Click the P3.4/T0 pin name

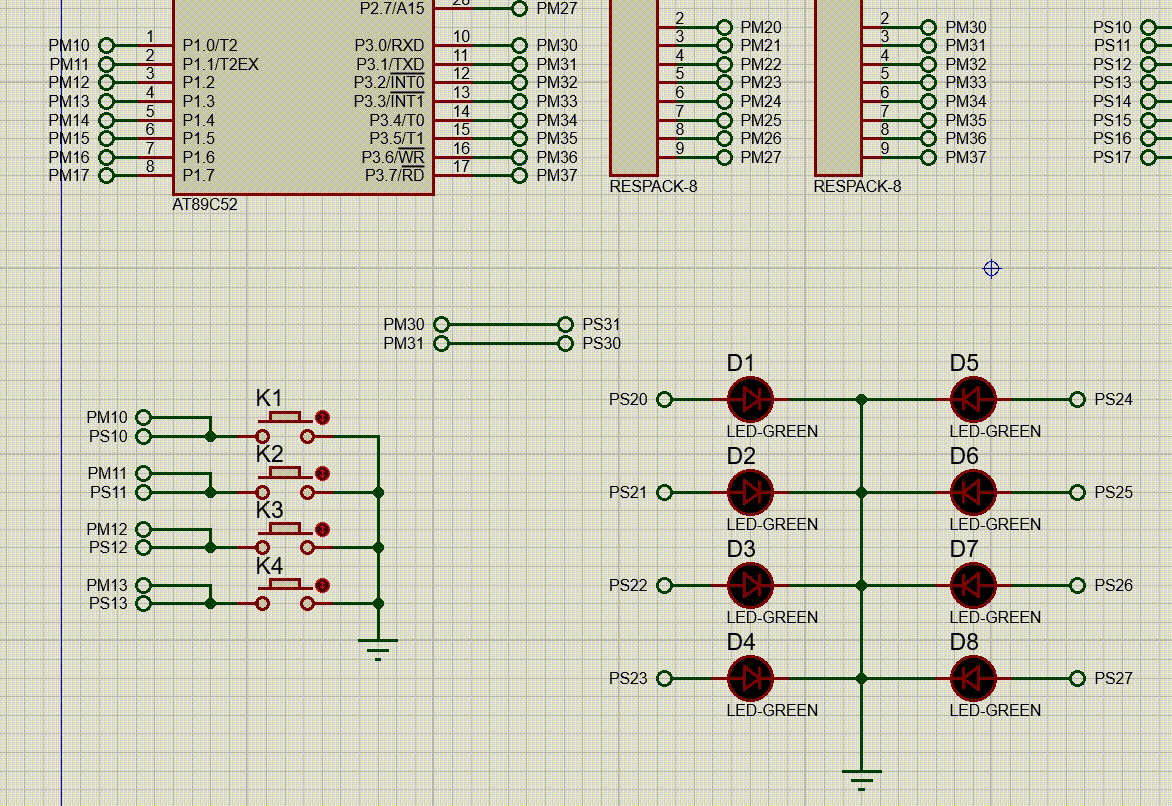(x=397, y=120)
